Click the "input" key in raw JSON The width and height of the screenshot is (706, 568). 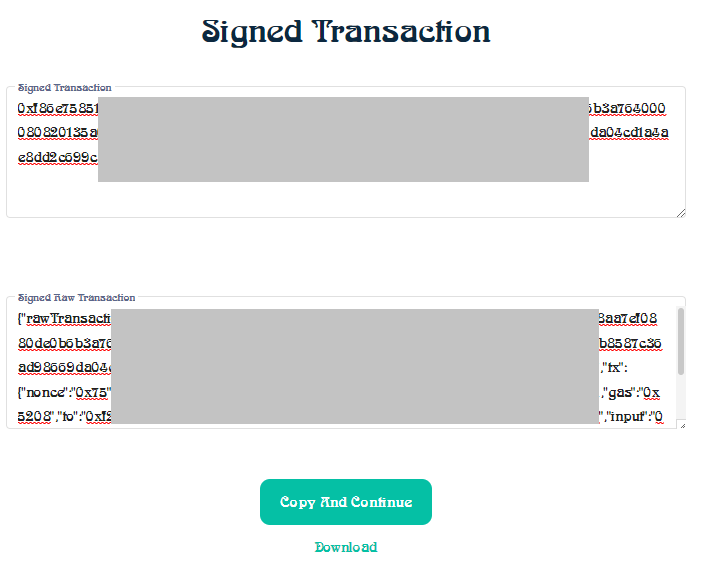point(626,417)
